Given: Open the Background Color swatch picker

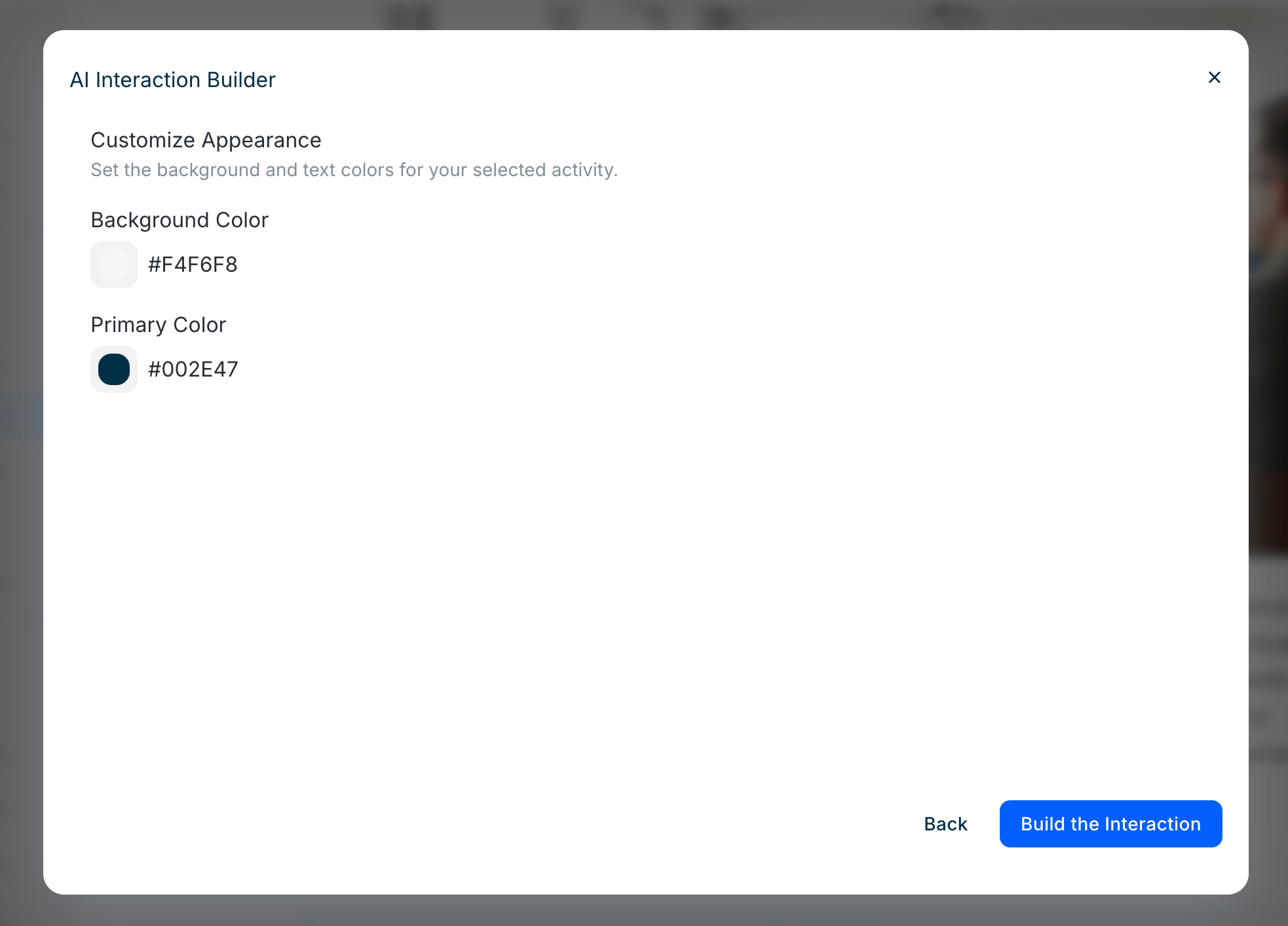Looking at the screenshot, I should point(114,265).
